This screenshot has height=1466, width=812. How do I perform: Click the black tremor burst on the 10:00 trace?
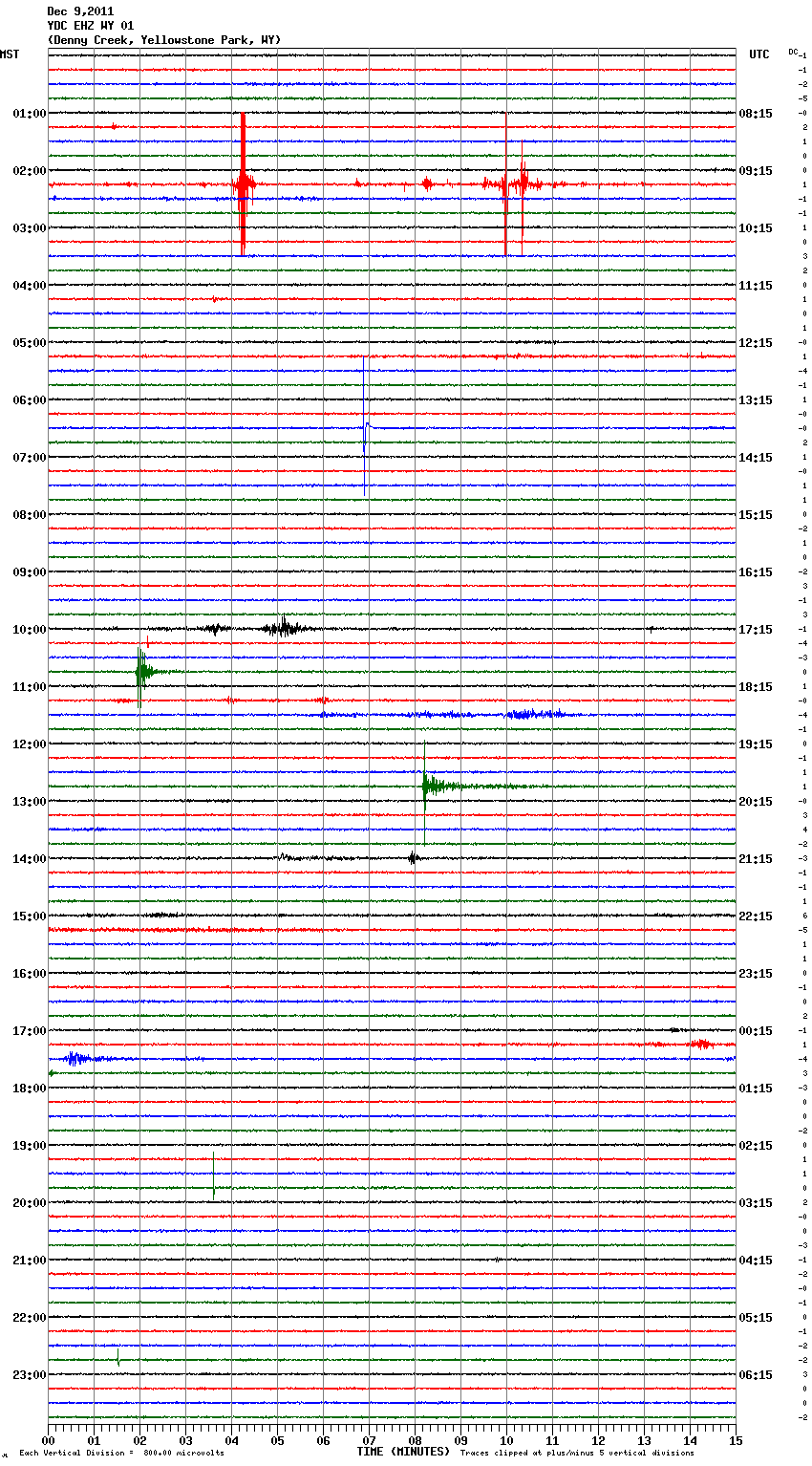pyautogui.click(x=284, y=628)
